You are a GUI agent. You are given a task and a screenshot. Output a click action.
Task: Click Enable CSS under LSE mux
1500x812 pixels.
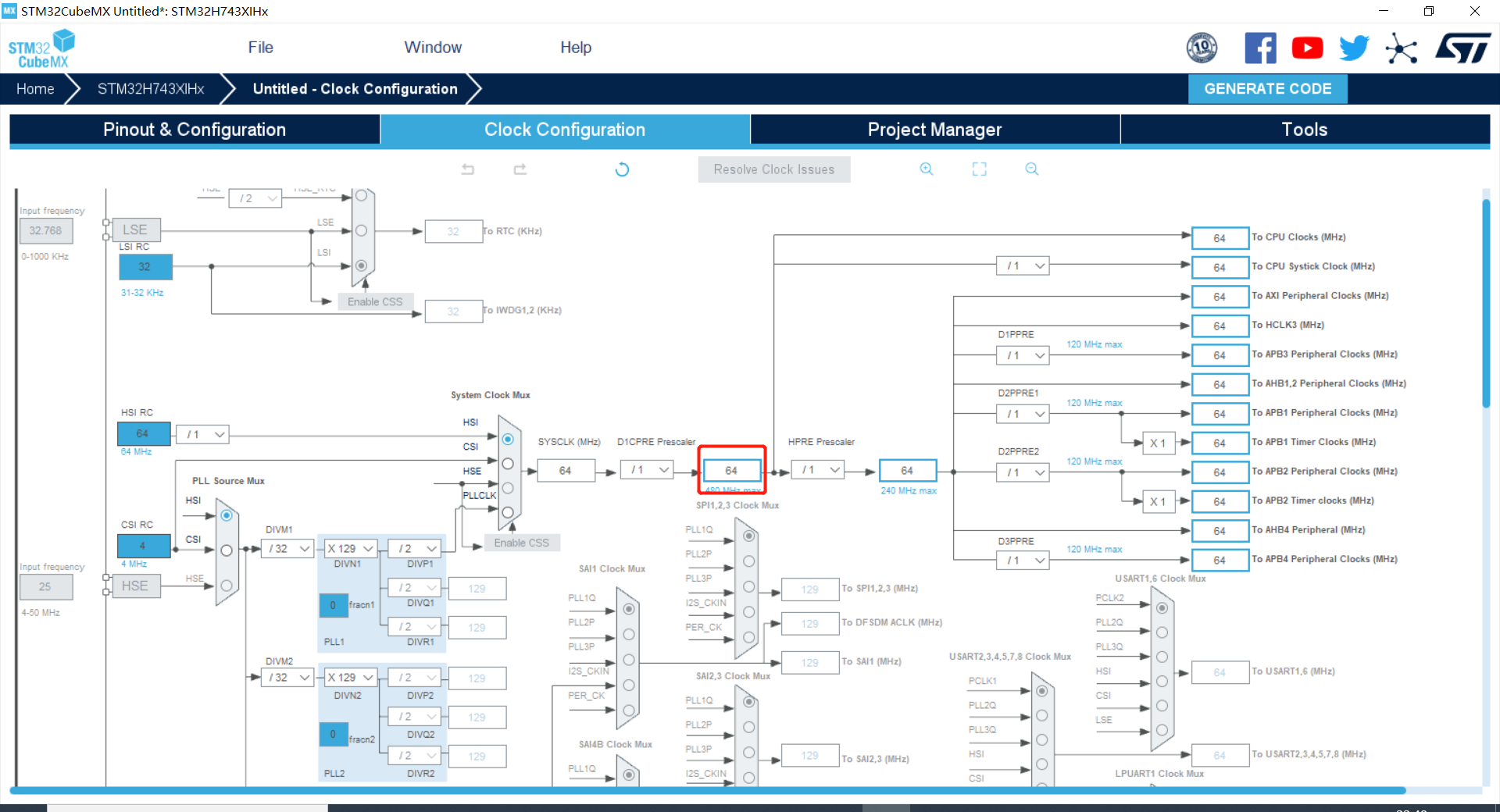(376, 302)
